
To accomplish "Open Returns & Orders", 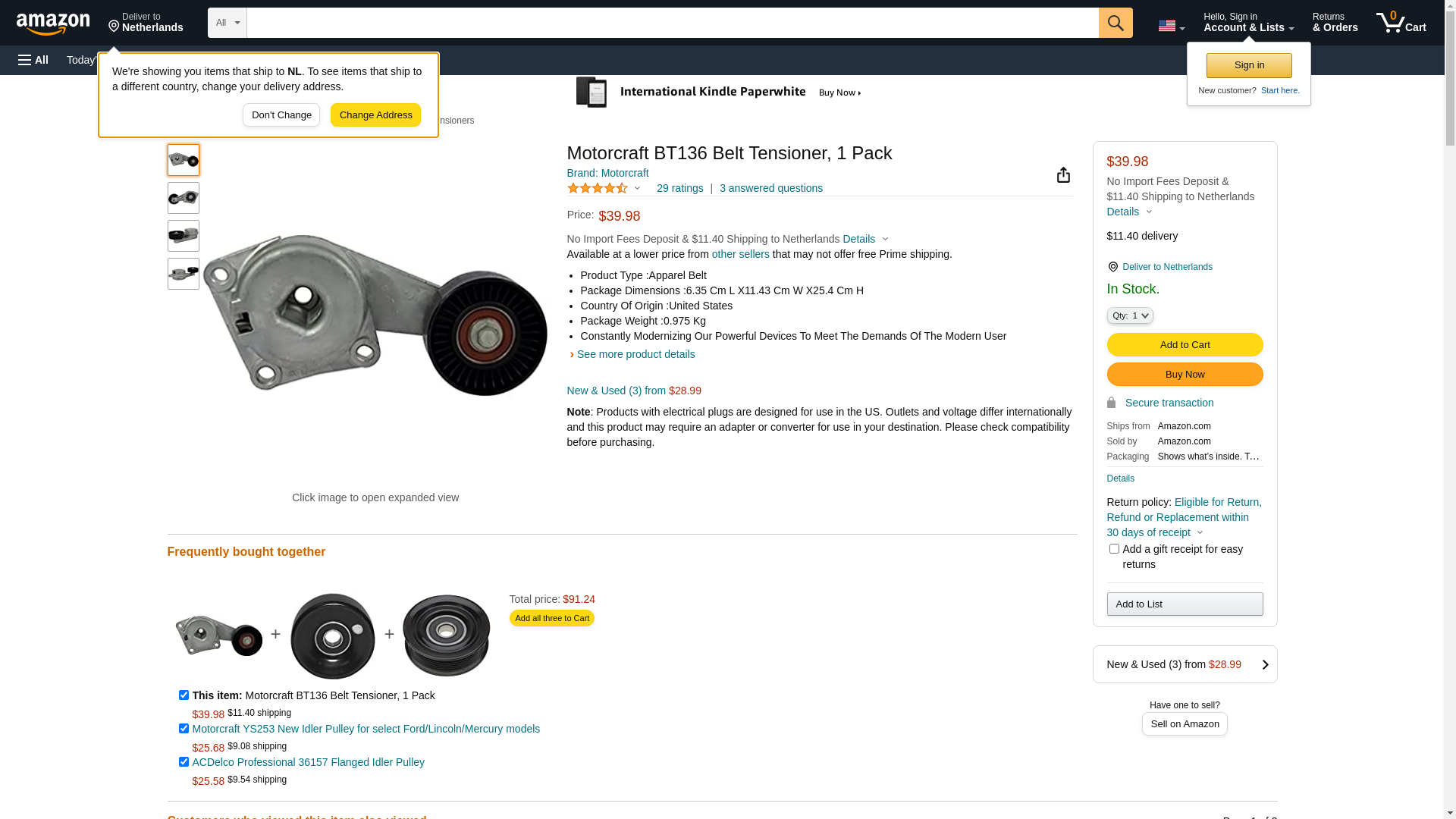I will pyautogui.click(x=1335, y=23).
